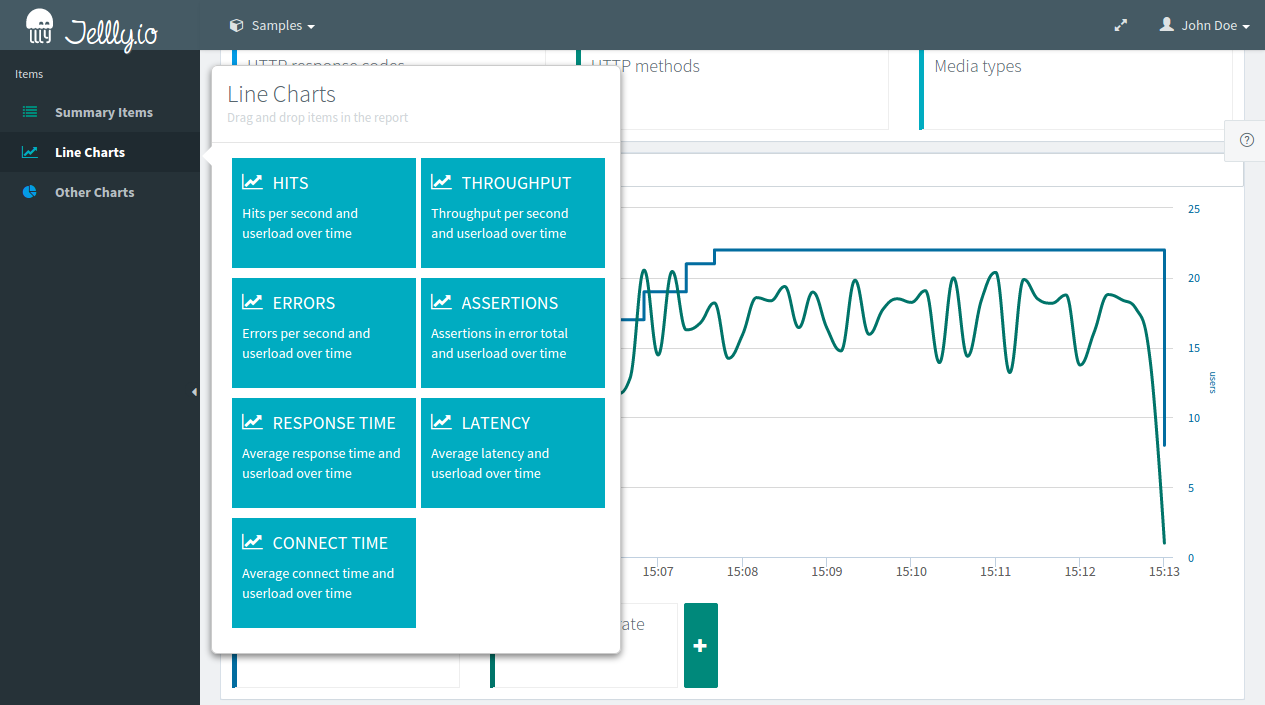Image resolution: width=1265 pixels, height=705 pixels.
Task: Pick the ERRORS line chart tile
Action: 323,333
